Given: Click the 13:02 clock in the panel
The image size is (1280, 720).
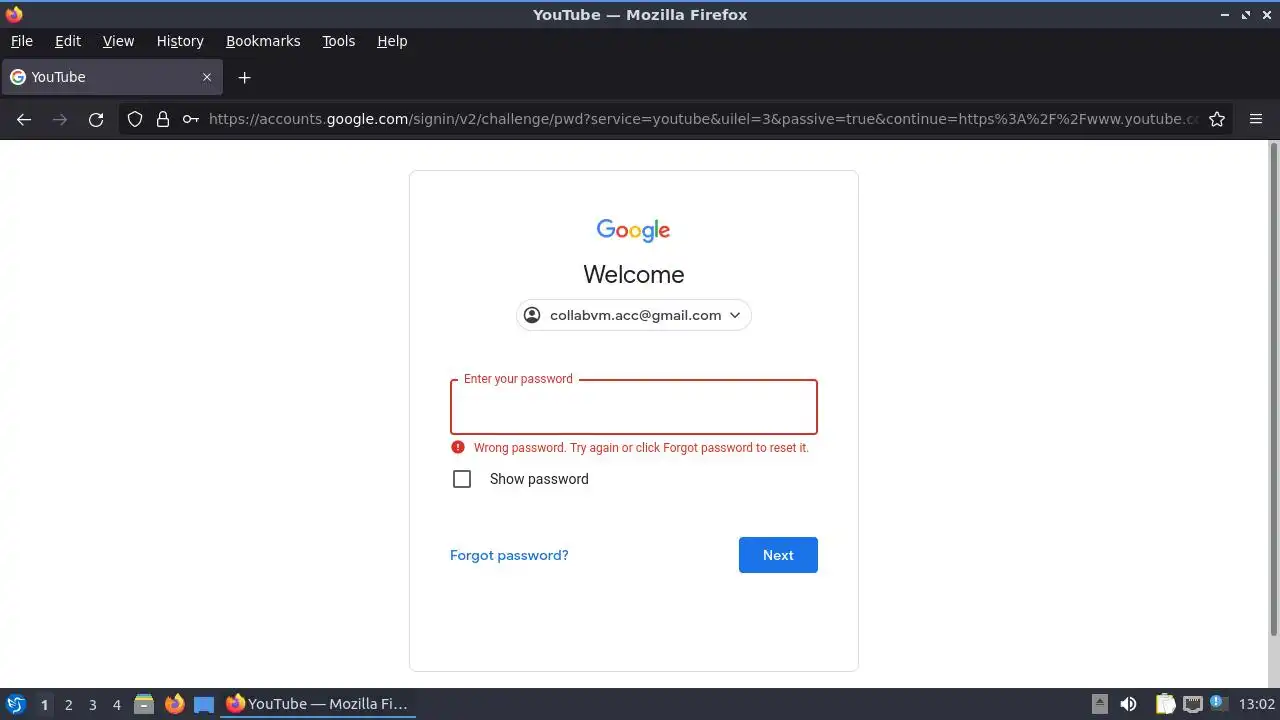Looking at the screenshot, I should coord(1257,704).
